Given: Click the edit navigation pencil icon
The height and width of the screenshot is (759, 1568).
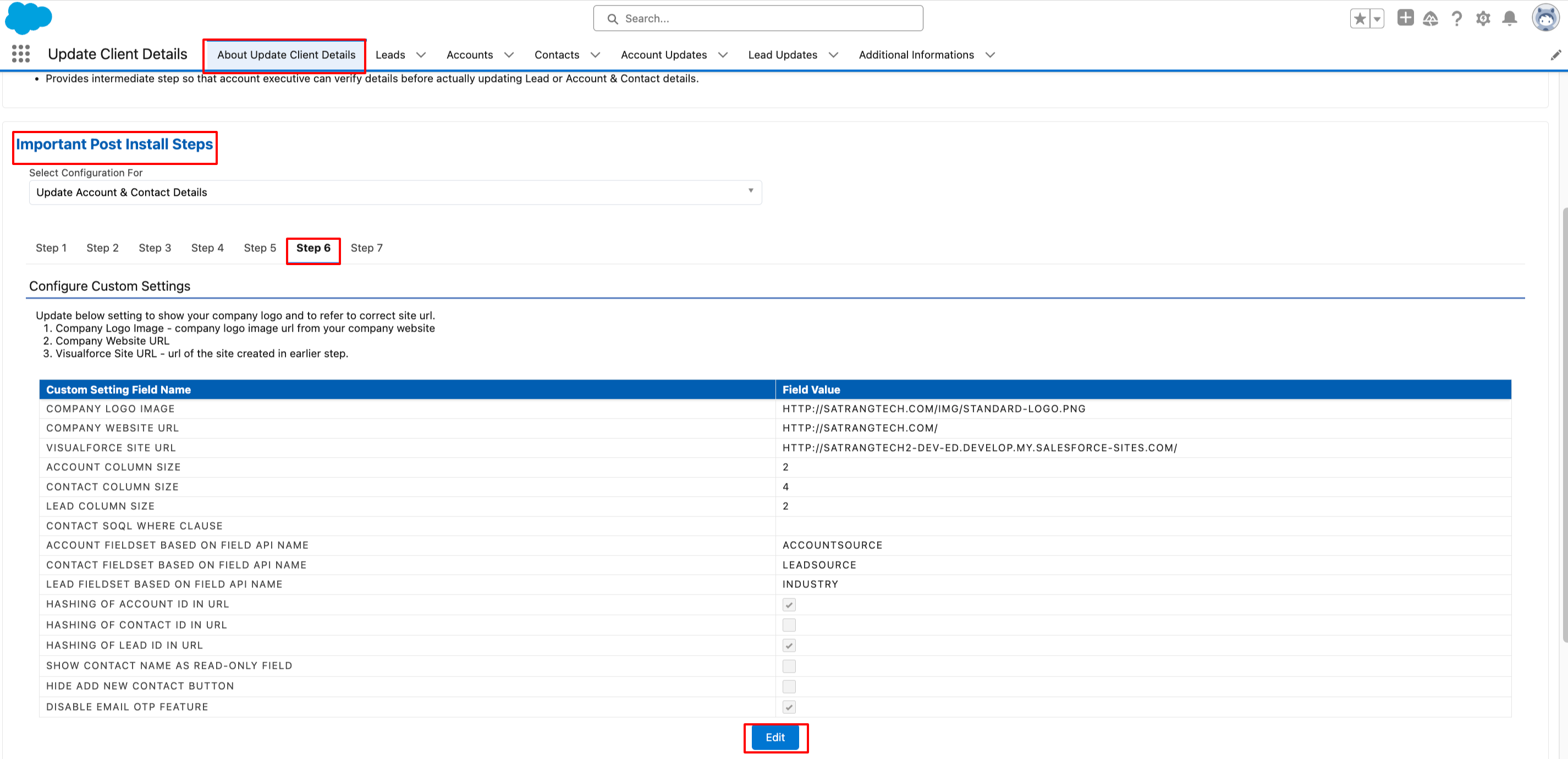Looking at the screenshot, I should 1555,55.
